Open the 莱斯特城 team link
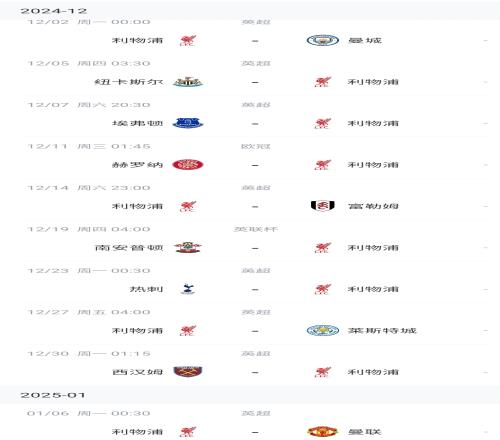Viewport: 500px width, 440px height. (x=382, y=331)
